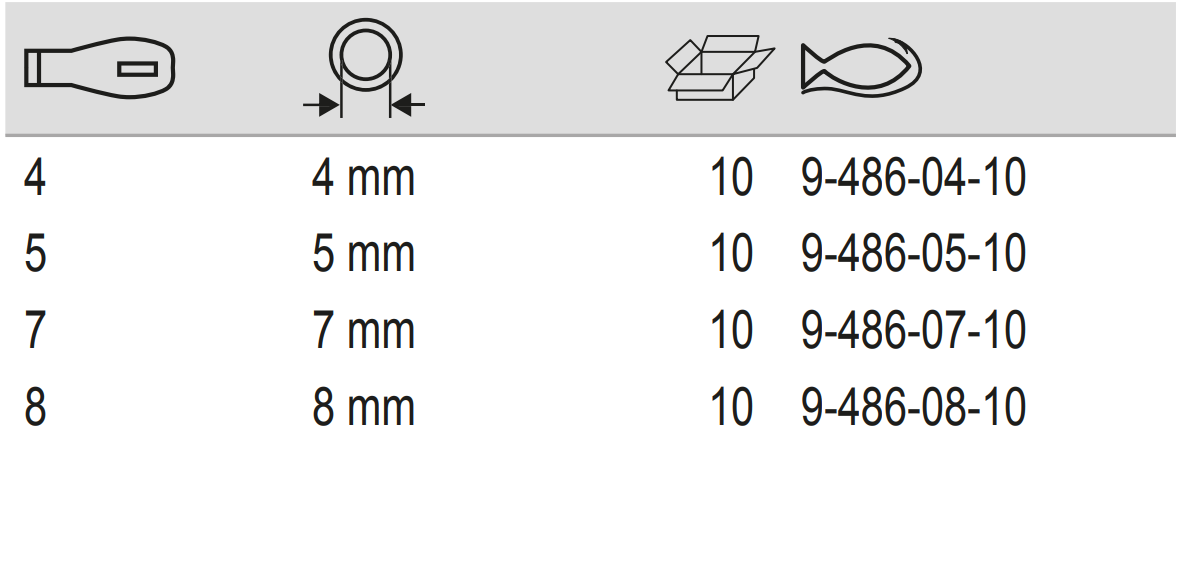Image resolution: width=1182 pixels, height=588 pixels.
Task: Click the 8 mm diameter value
Action: click(x=363, y=408)
